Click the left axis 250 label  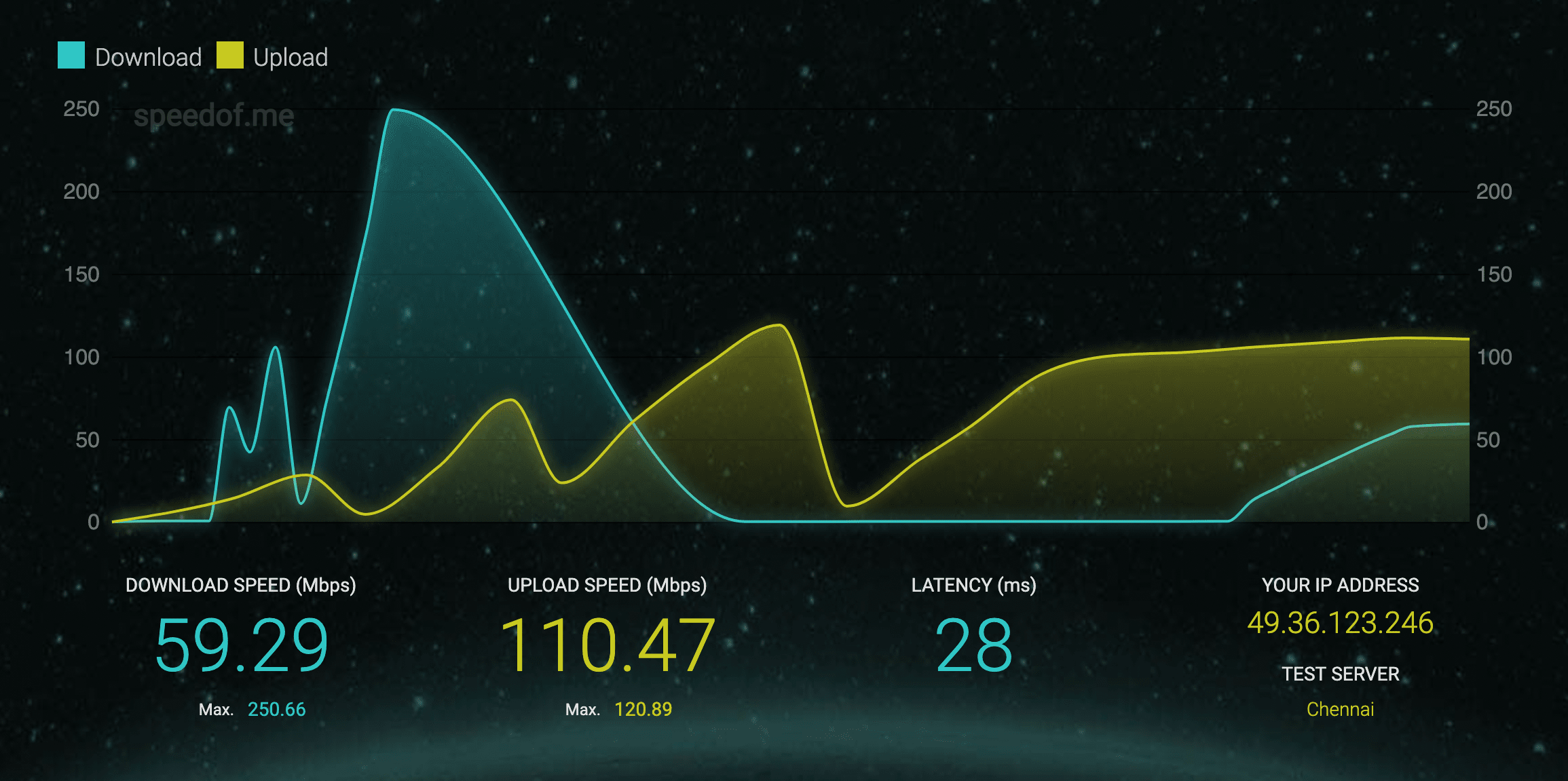pyautogui.click(x=81, y=109)
